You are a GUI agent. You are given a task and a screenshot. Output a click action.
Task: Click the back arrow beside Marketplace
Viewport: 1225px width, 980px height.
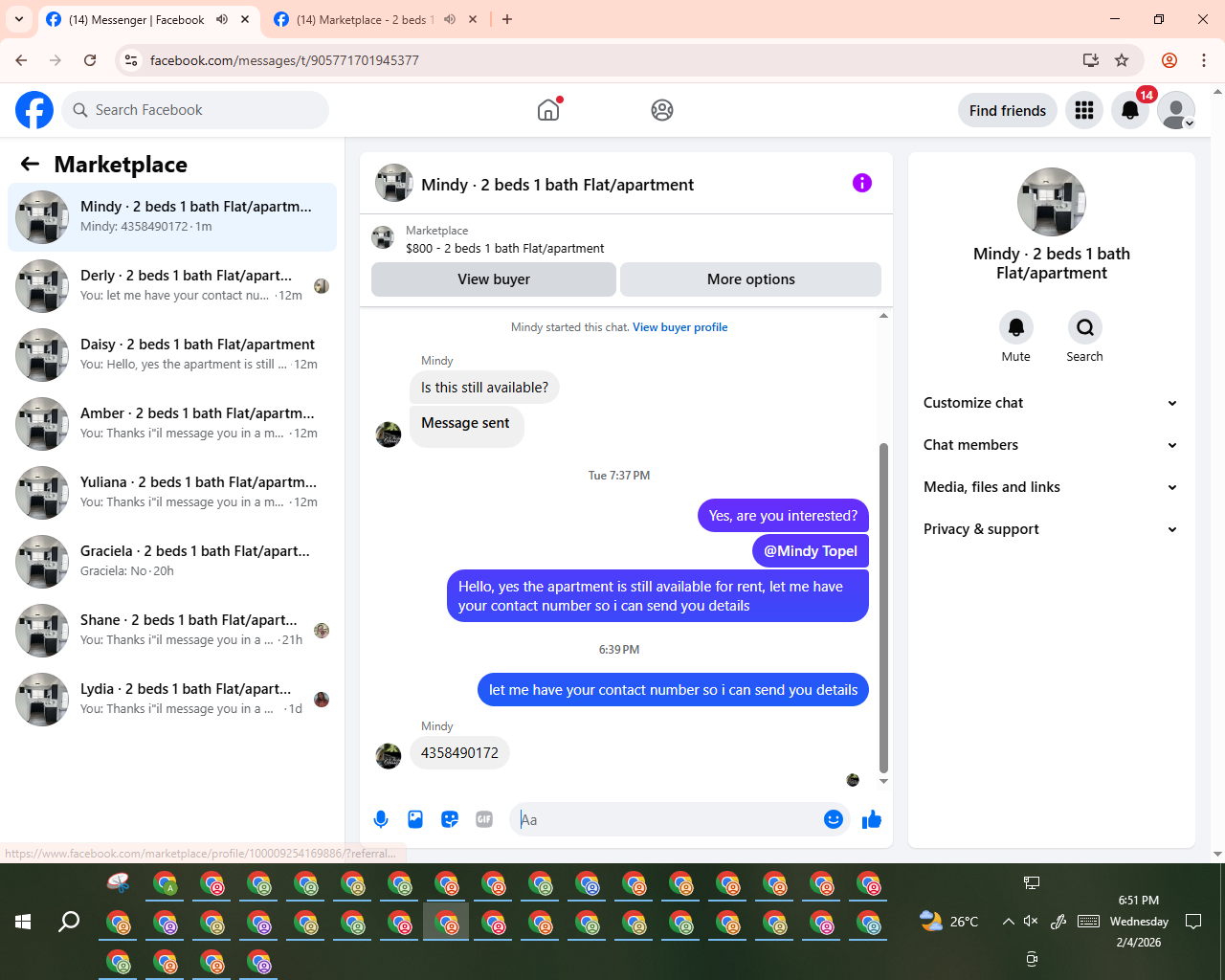[30, 164]
